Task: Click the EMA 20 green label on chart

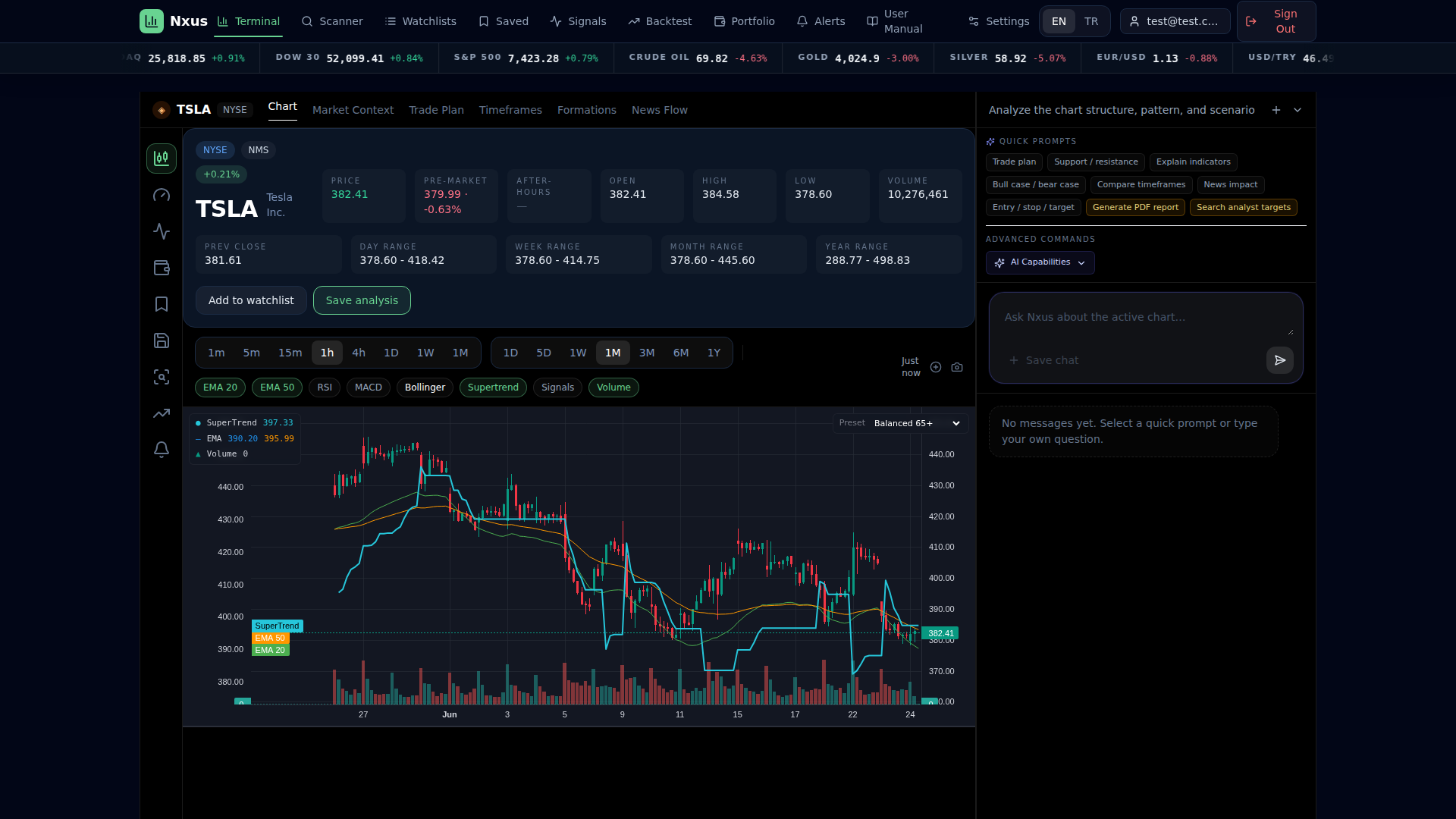Action: click(x=270, y=650)
